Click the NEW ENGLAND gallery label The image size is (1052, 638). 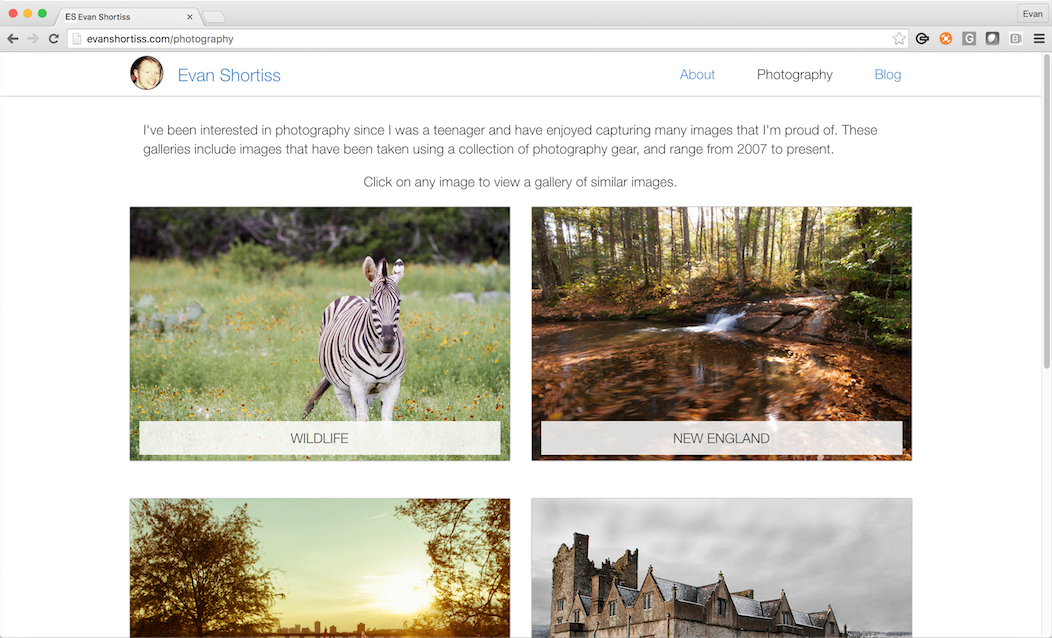(x=721, y=438)
